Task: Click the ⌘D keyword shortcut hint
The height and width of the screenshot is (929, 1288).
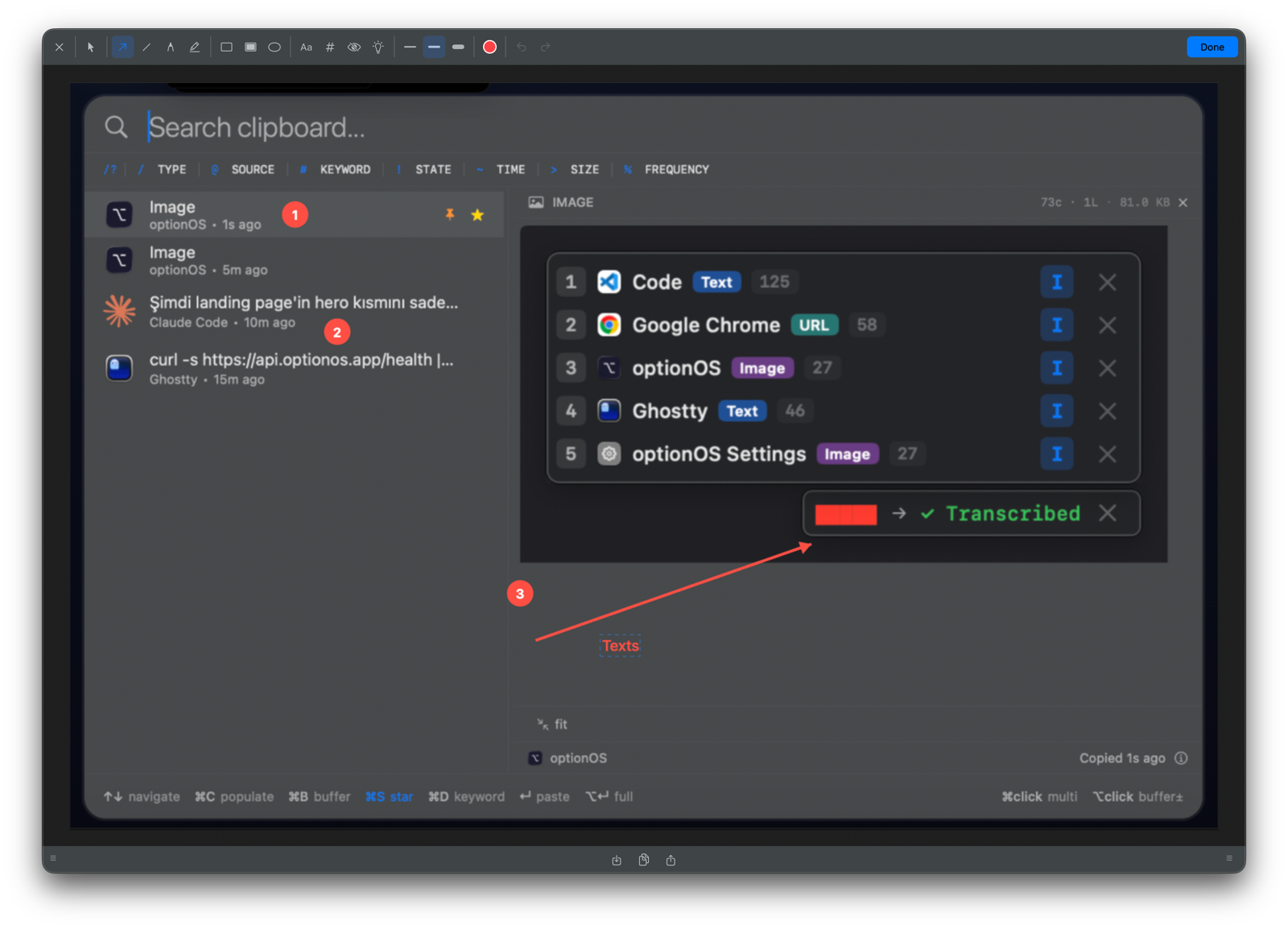Action: click(466, 797)
